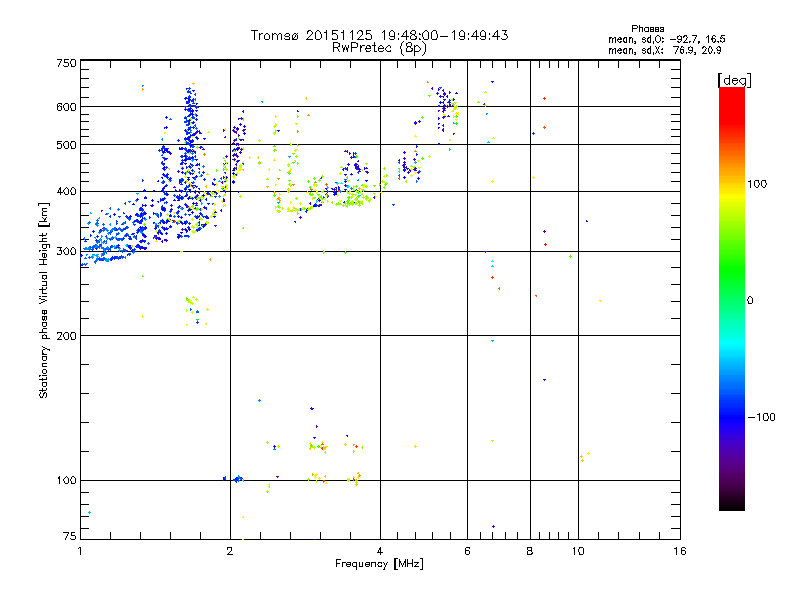The height and width of the screenshot is (600, 800).
Task: Click the 'Frequency [MHz]' axis label
Action: click(x=379, y=564)
